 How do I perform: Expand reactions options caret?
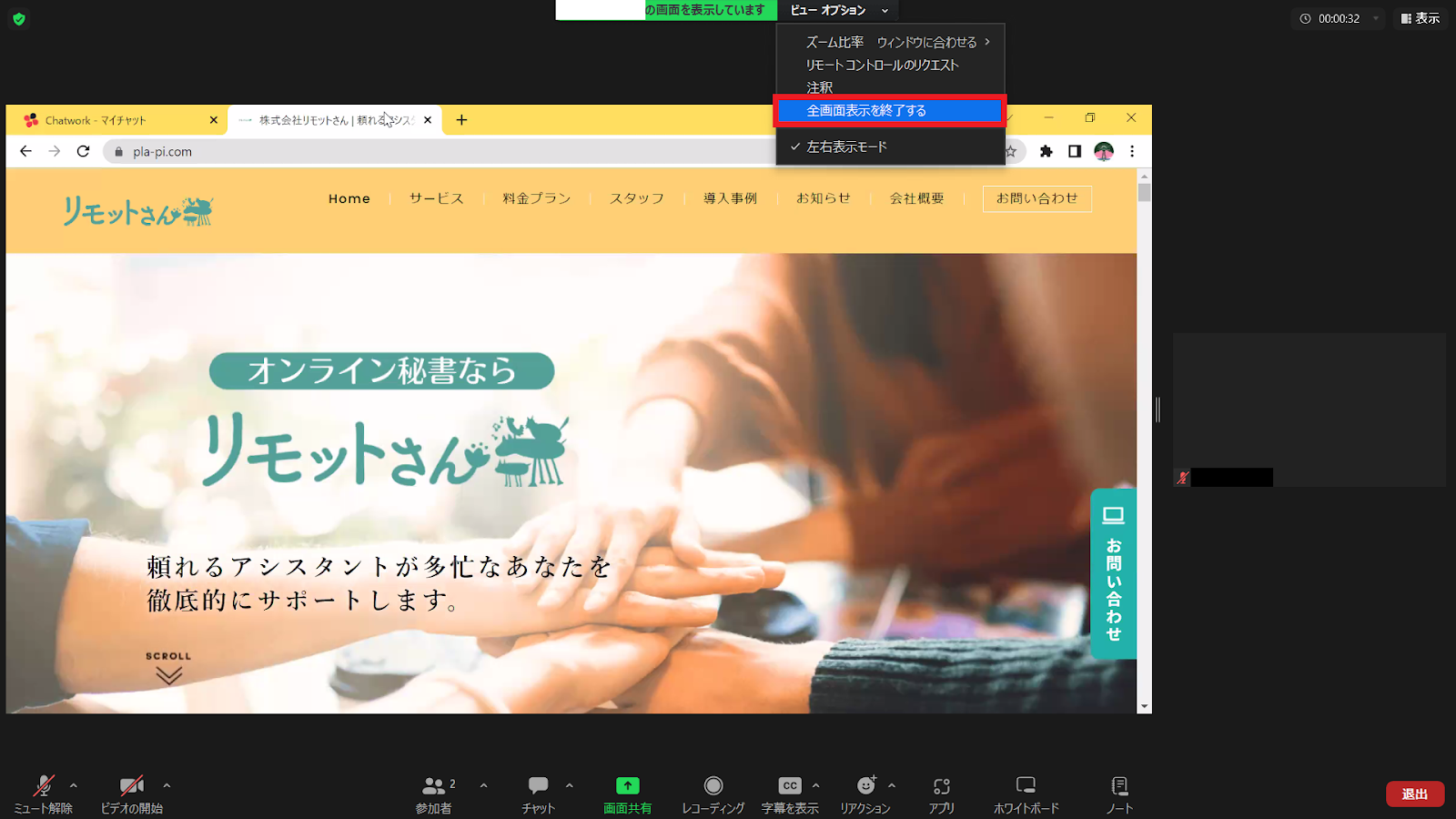[892, 785]
